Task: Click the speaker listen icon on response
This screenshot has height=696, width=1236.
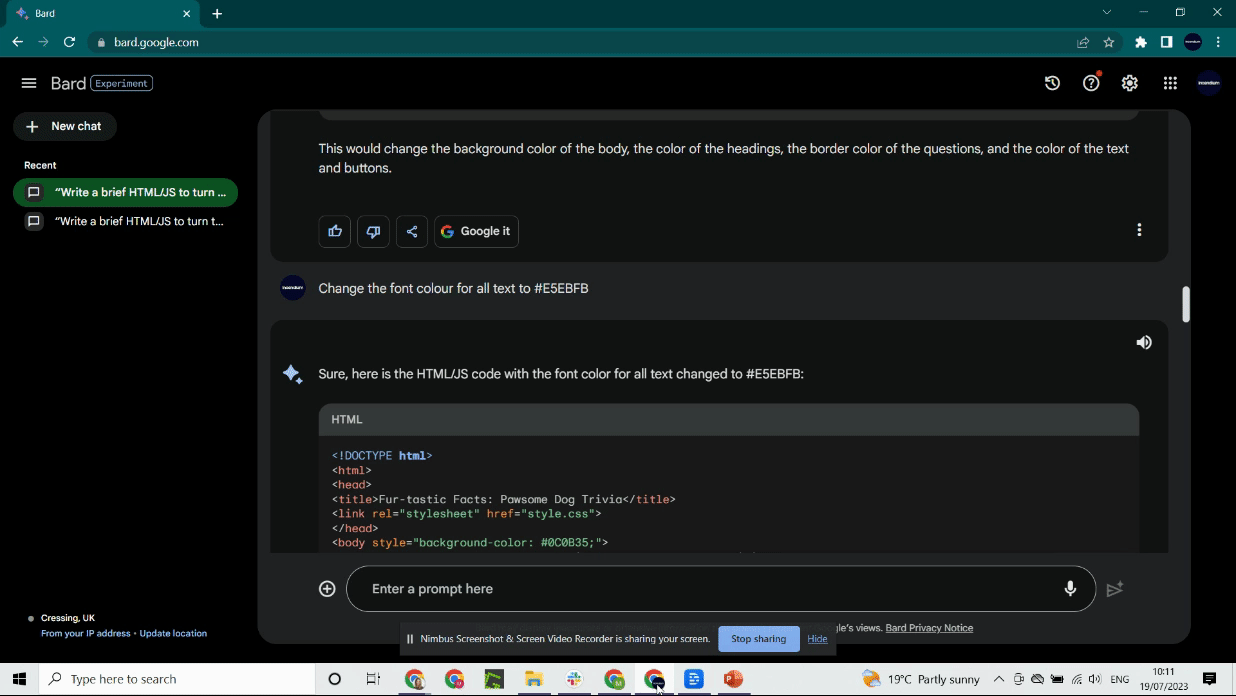Action: [1144, 342]
